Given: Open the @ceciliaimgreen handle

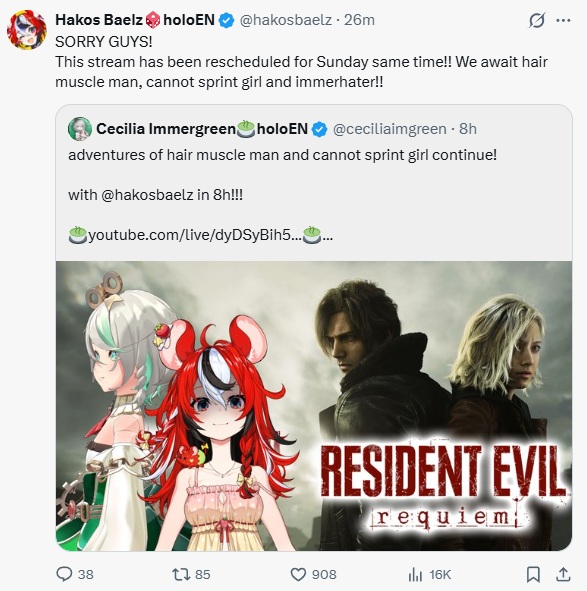Looking at the screenshot, I should click(x=389, y=129).
